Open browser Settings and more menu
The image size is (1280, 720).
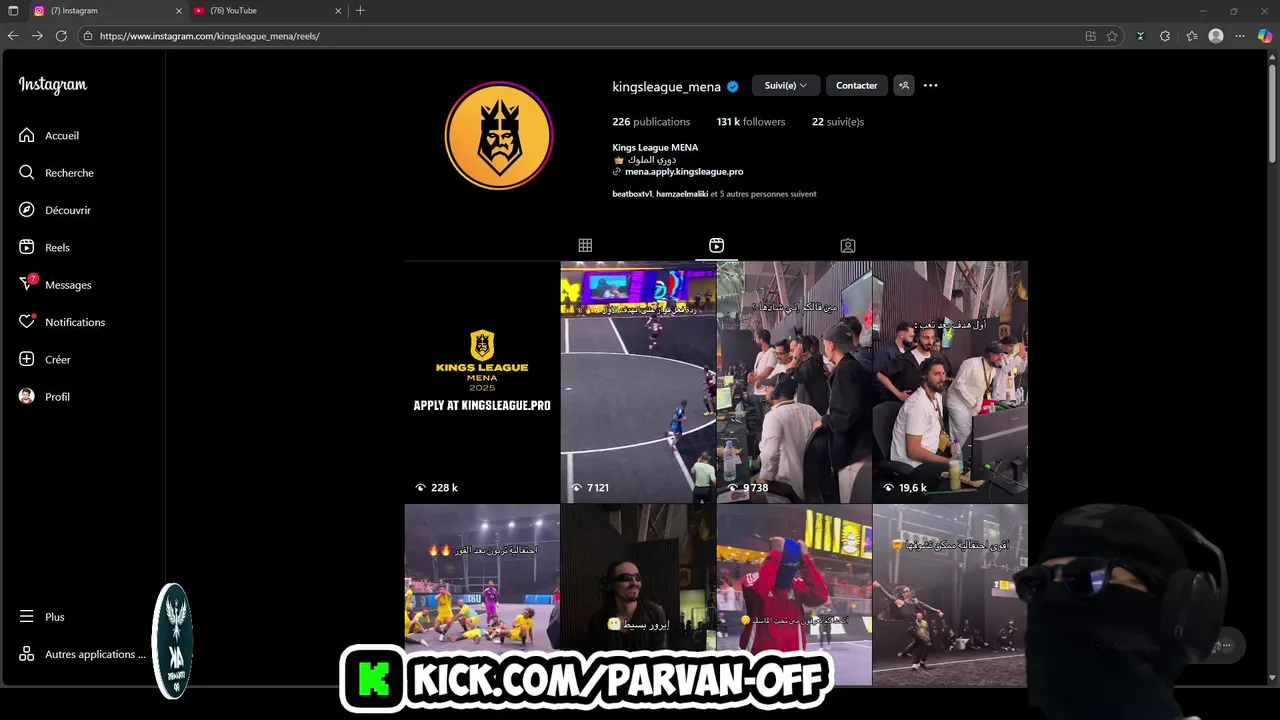(1240, 36)
